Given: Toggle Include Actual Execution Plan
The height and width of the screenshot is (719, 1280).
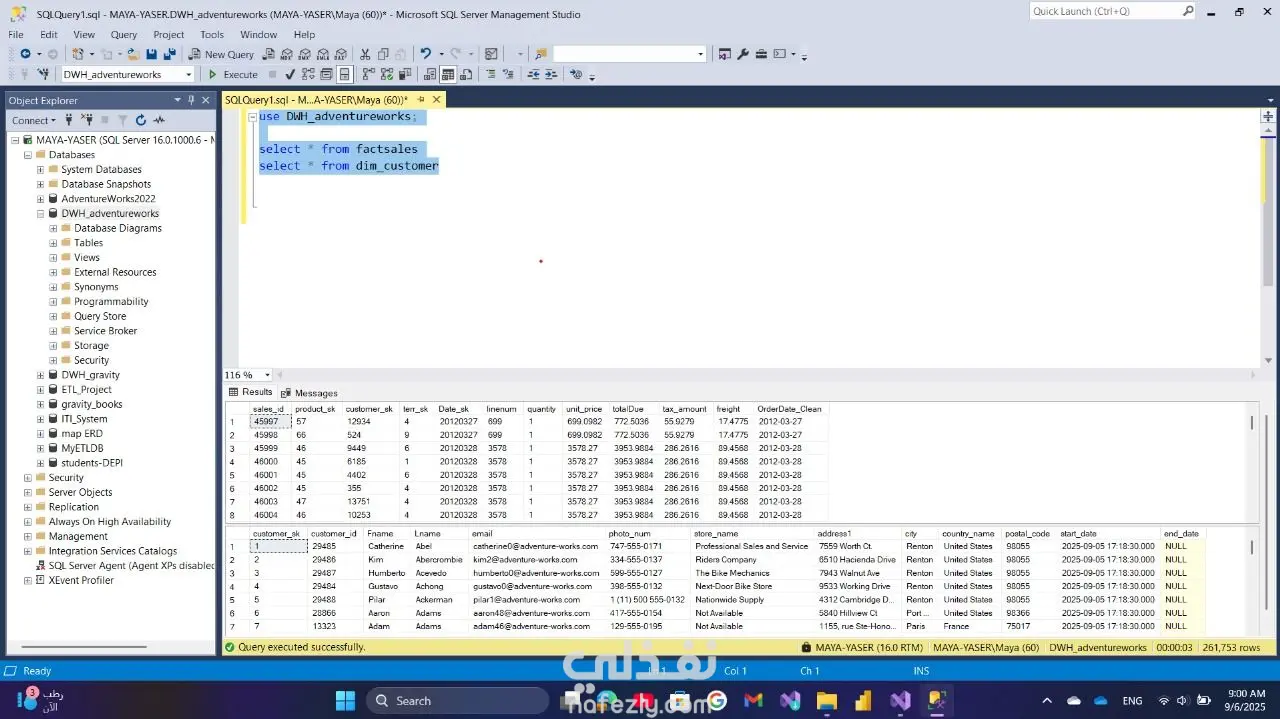Looking at the screenshot, I should tap(369, 74).
